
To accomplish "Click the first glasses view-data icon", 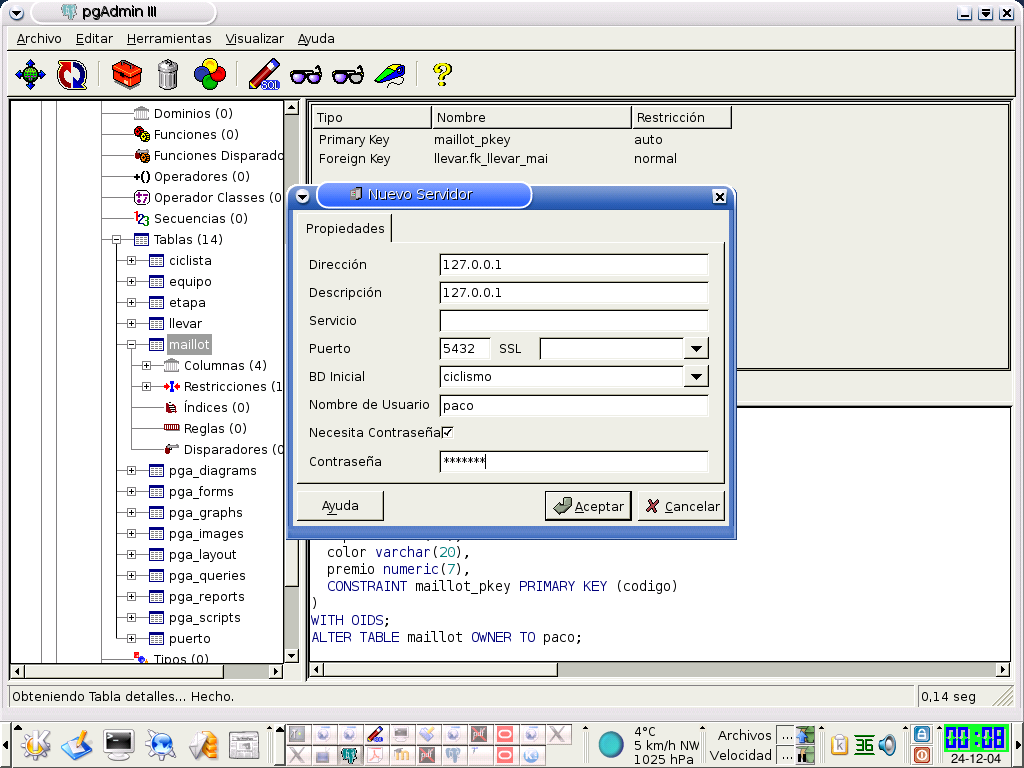I will [x=306, y=75].
